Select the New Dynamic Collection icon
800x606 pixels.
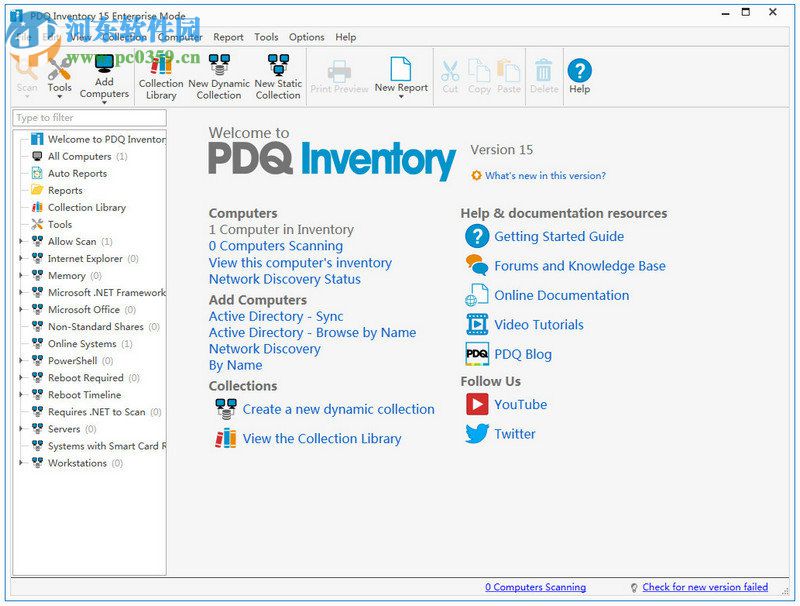point(218,72)
